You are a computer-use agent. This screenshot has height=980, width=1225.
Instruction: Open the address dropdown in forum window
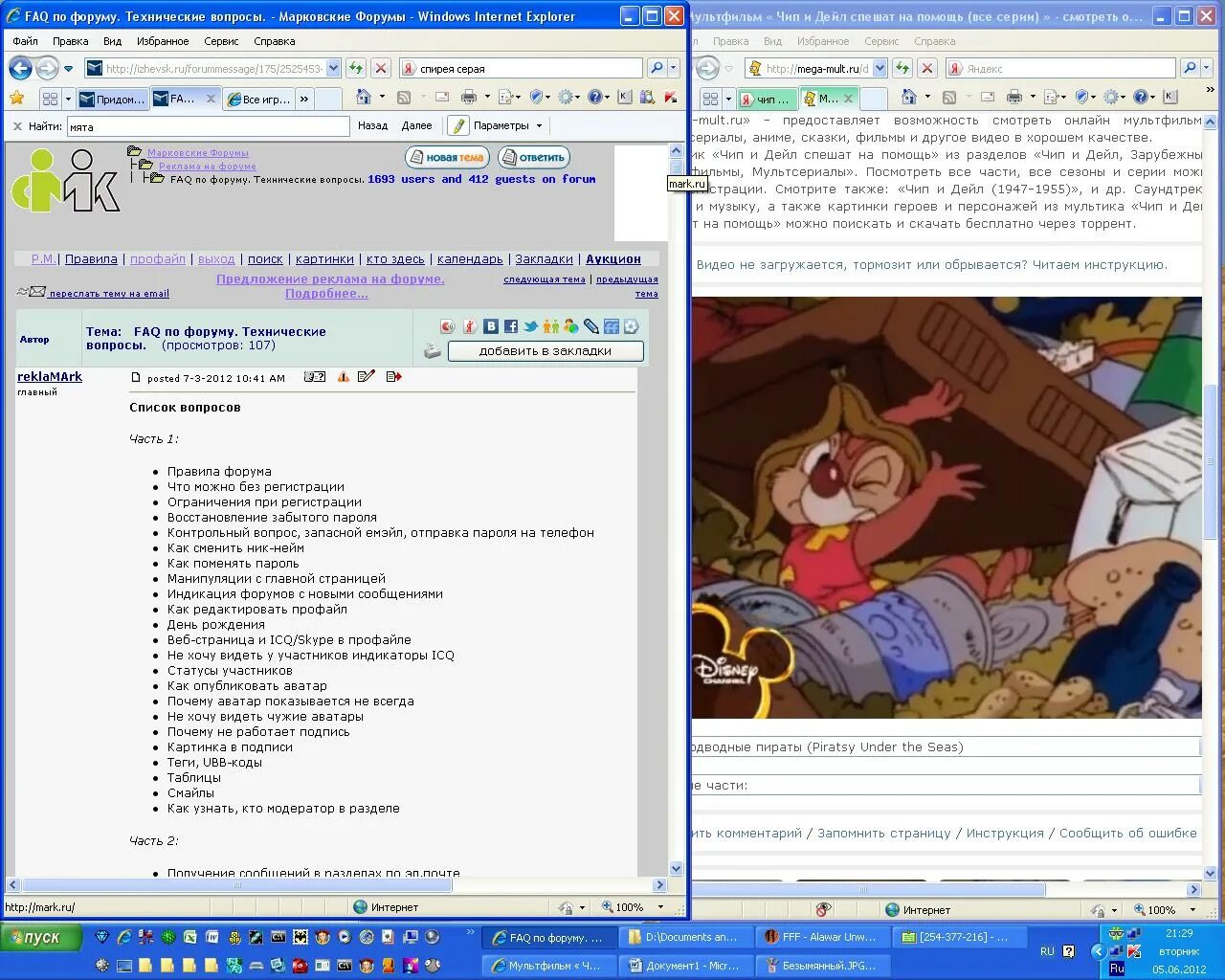333,68
